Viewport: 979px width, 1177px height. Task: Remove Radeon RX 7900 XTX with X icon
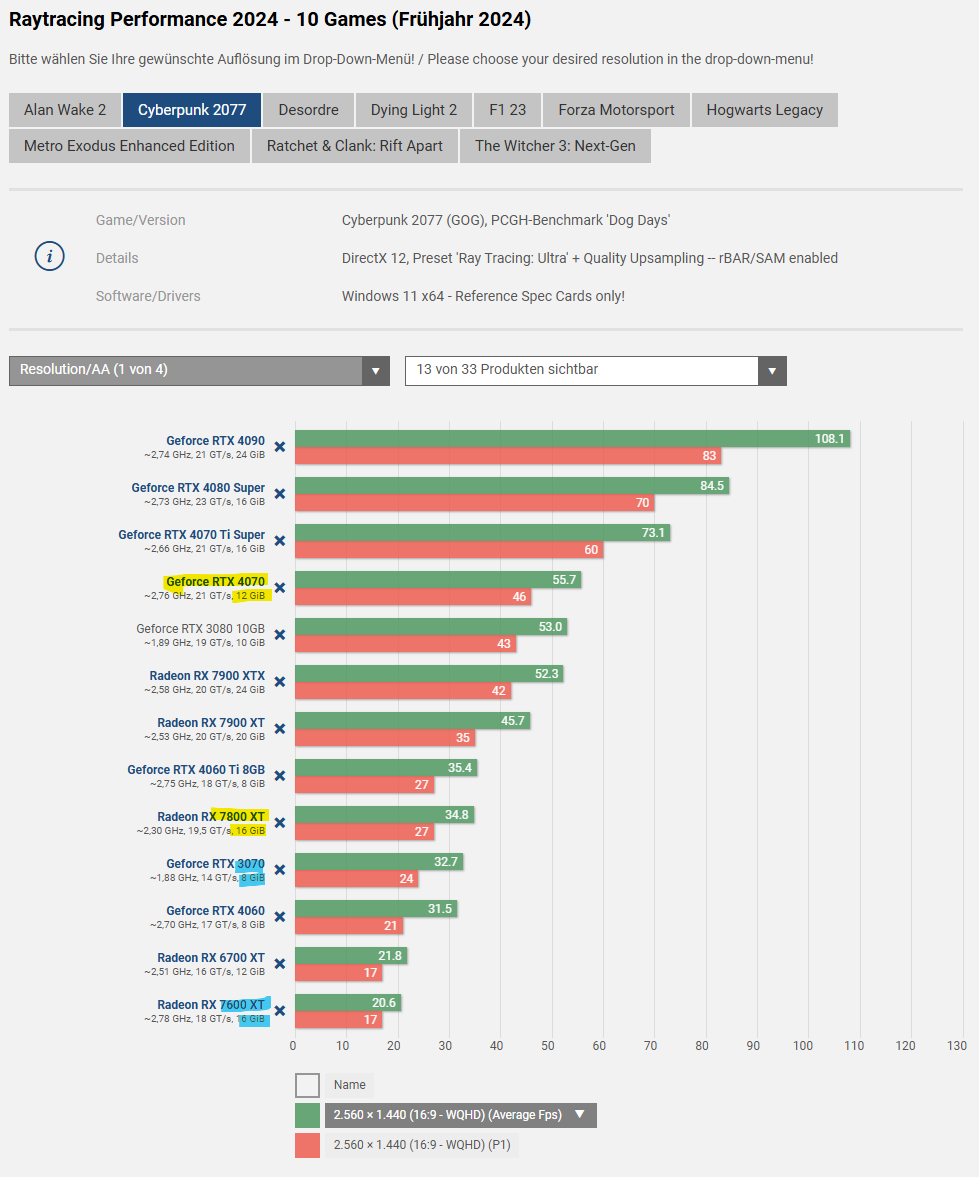coord(280,682)
